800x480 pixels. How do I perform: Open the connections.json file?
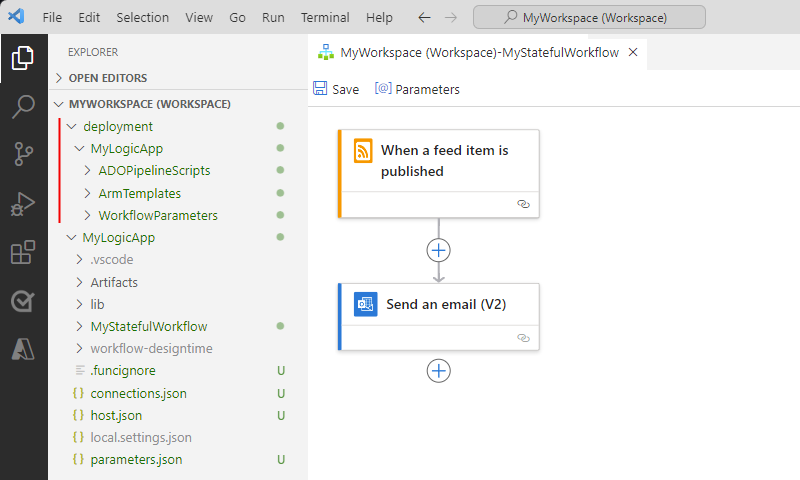click(138, 393)
